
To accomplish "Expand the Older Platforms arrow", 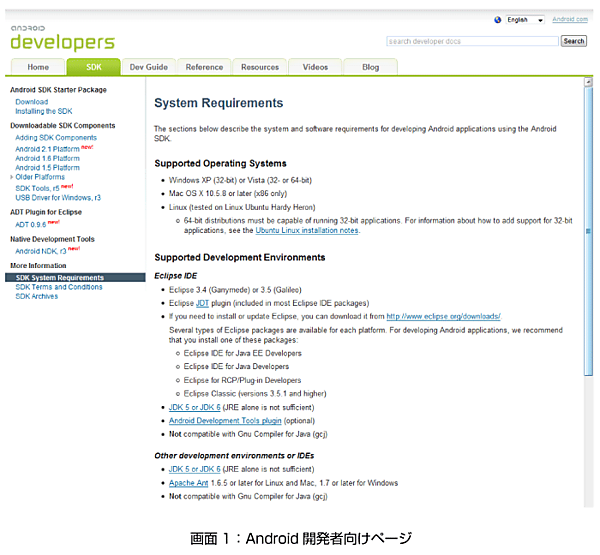I will click(x=11, y=177).
